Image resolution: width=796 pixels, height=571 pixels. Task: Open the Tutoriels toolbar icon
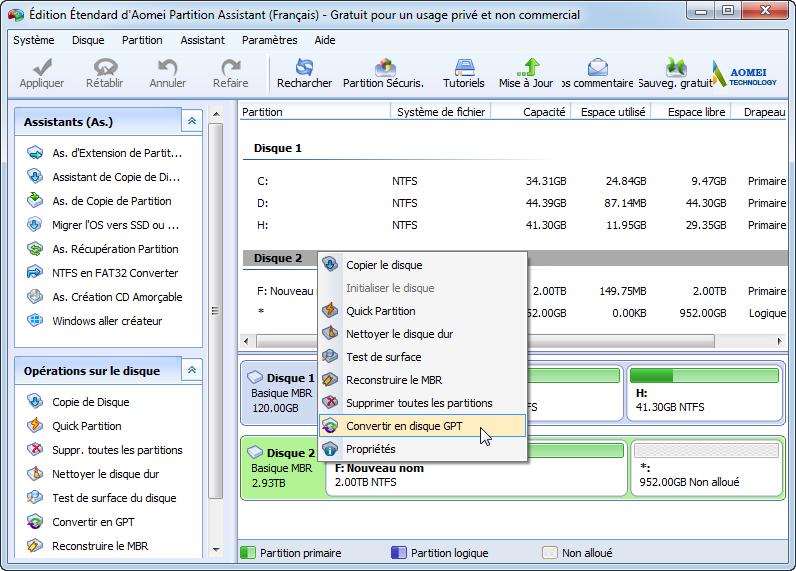[464, 67]
